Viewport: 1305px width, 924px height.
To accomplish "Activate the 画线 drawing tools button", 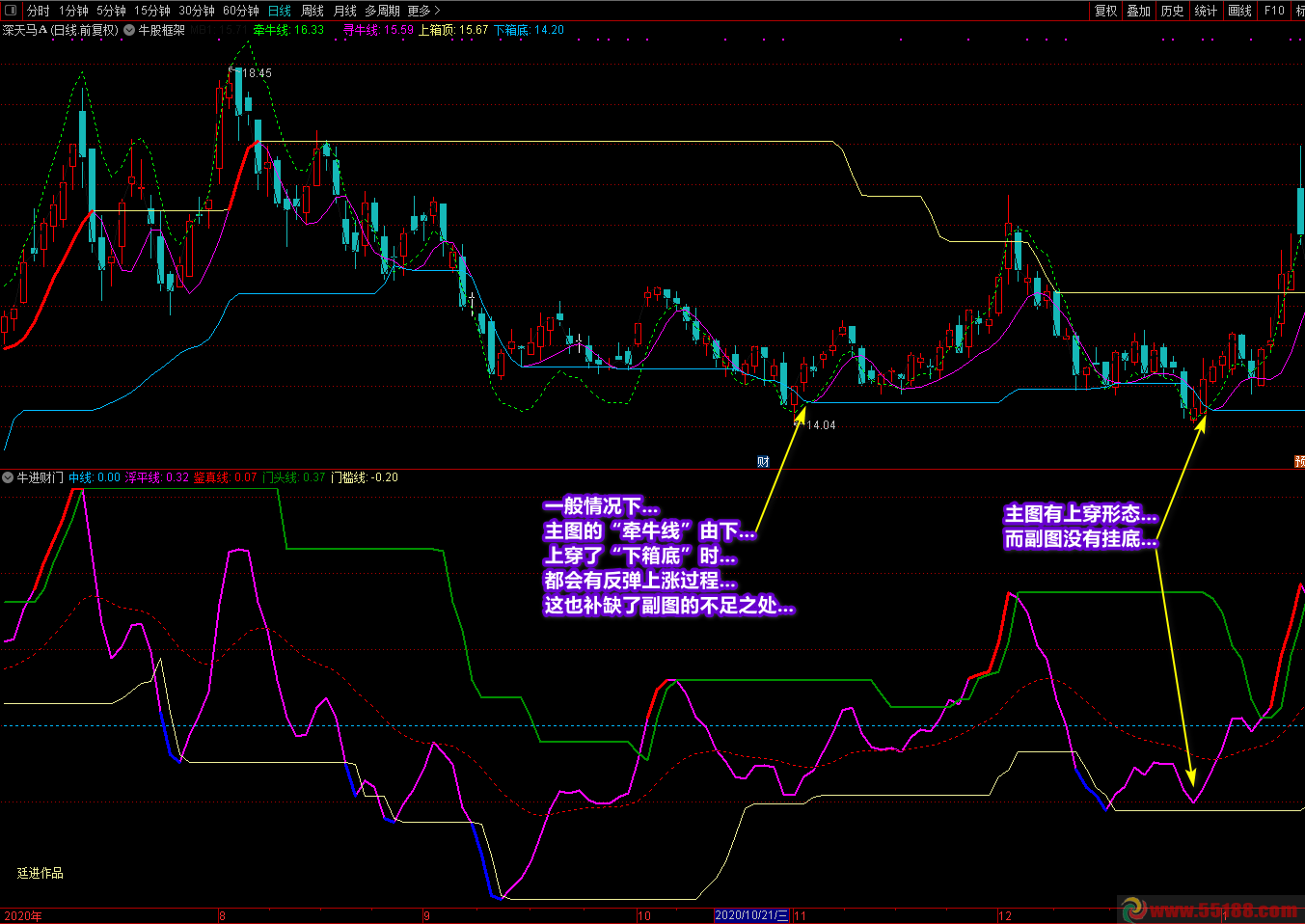I will coord(1240,11).
